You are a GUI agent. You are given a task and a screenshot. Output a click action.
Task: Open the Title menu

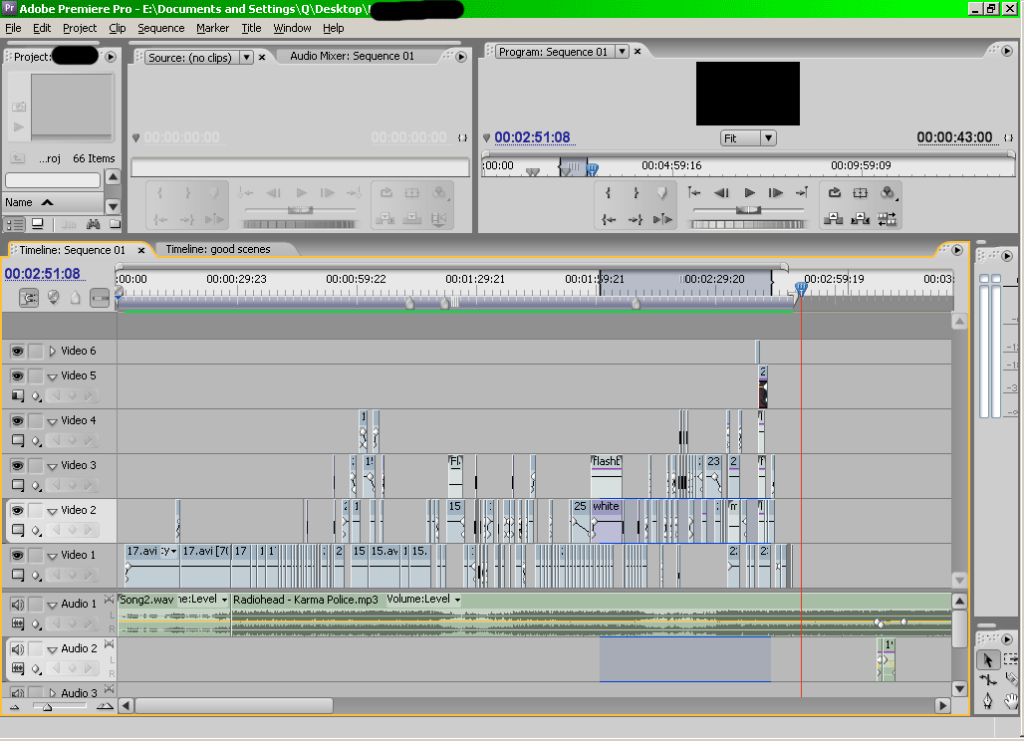tap(251, 28)
